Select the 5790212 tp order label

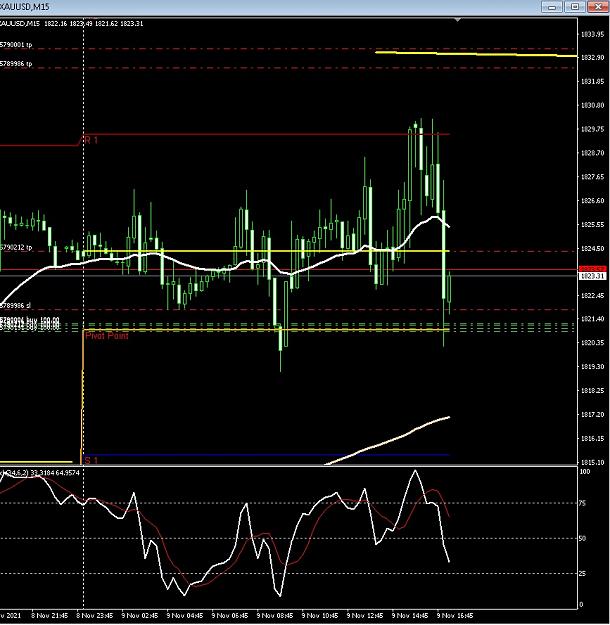(x=16, y=248)
